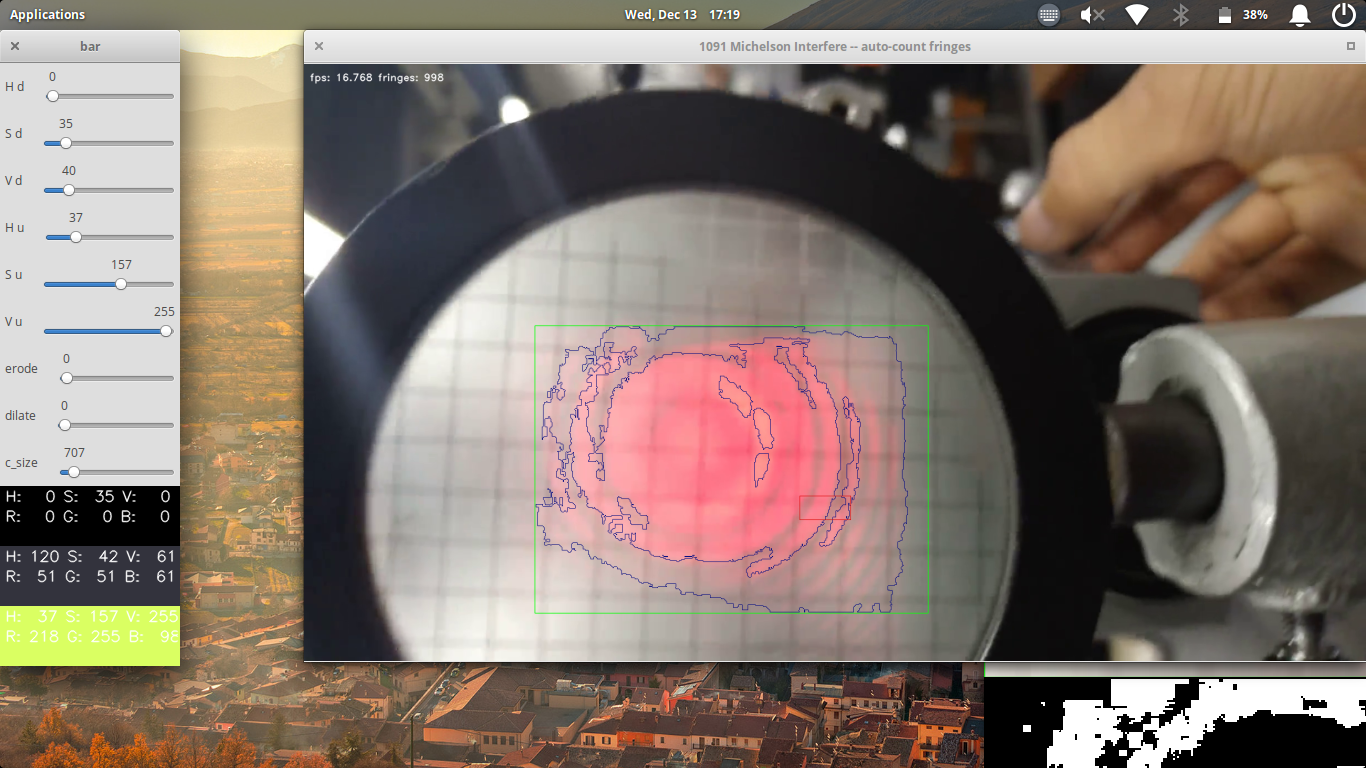Maximize the Michelson Interfere window

click(1351, 46)
